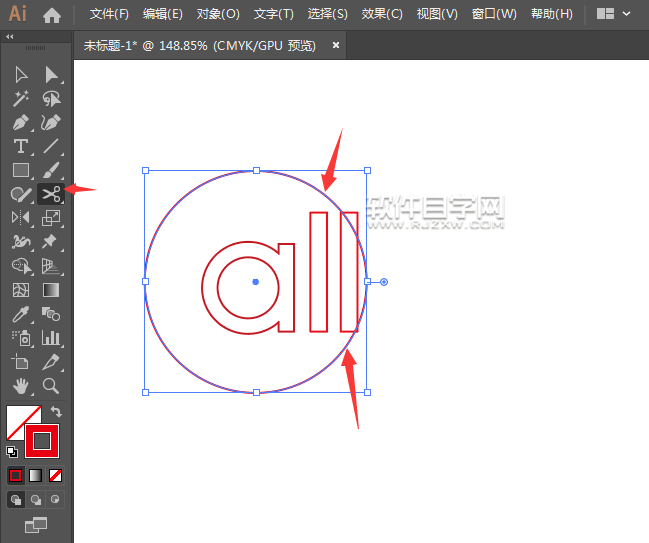
Task: Select the Type tool
Action: (x=21, y=147)
